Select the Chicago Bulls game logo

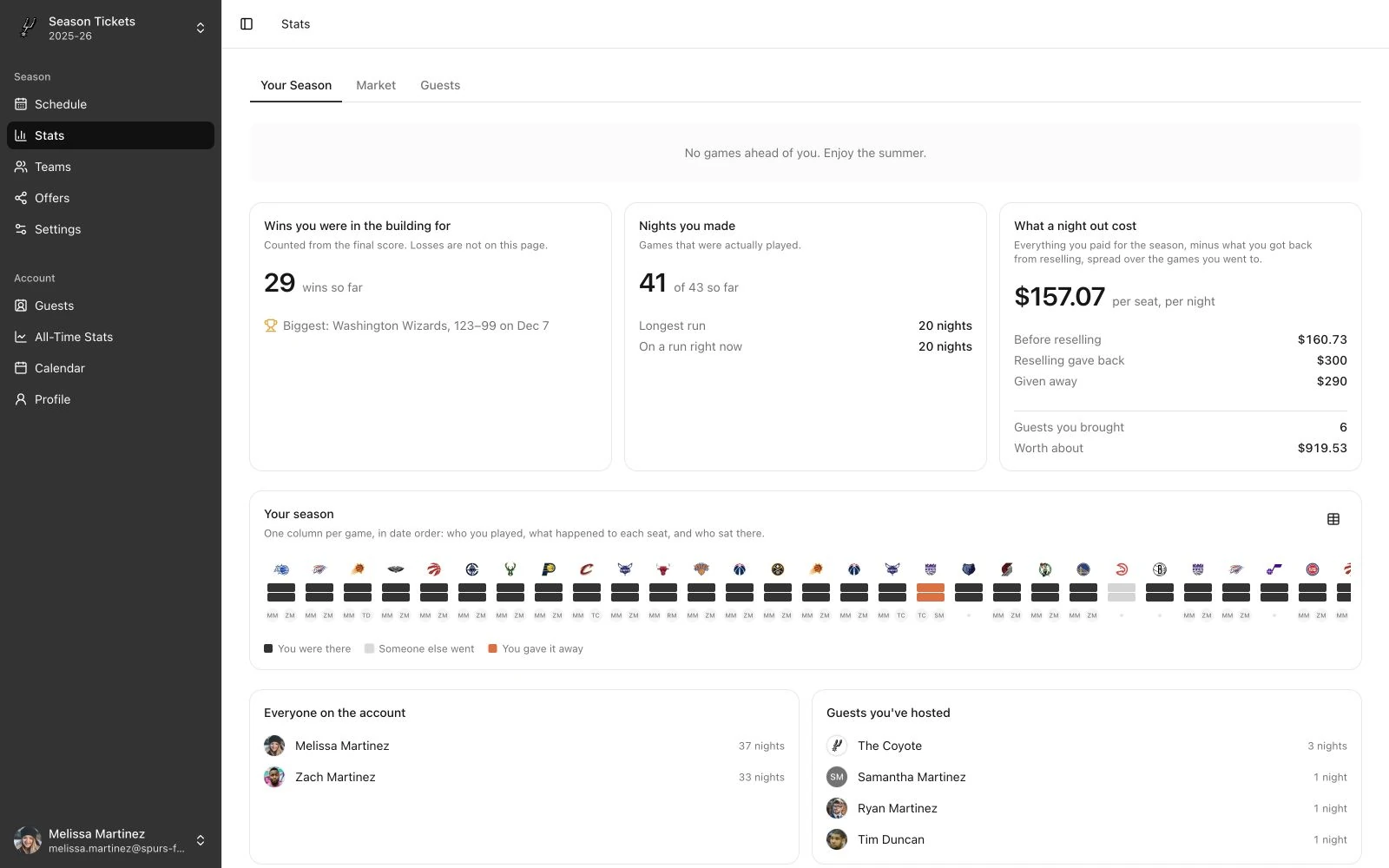pos(663,569)
